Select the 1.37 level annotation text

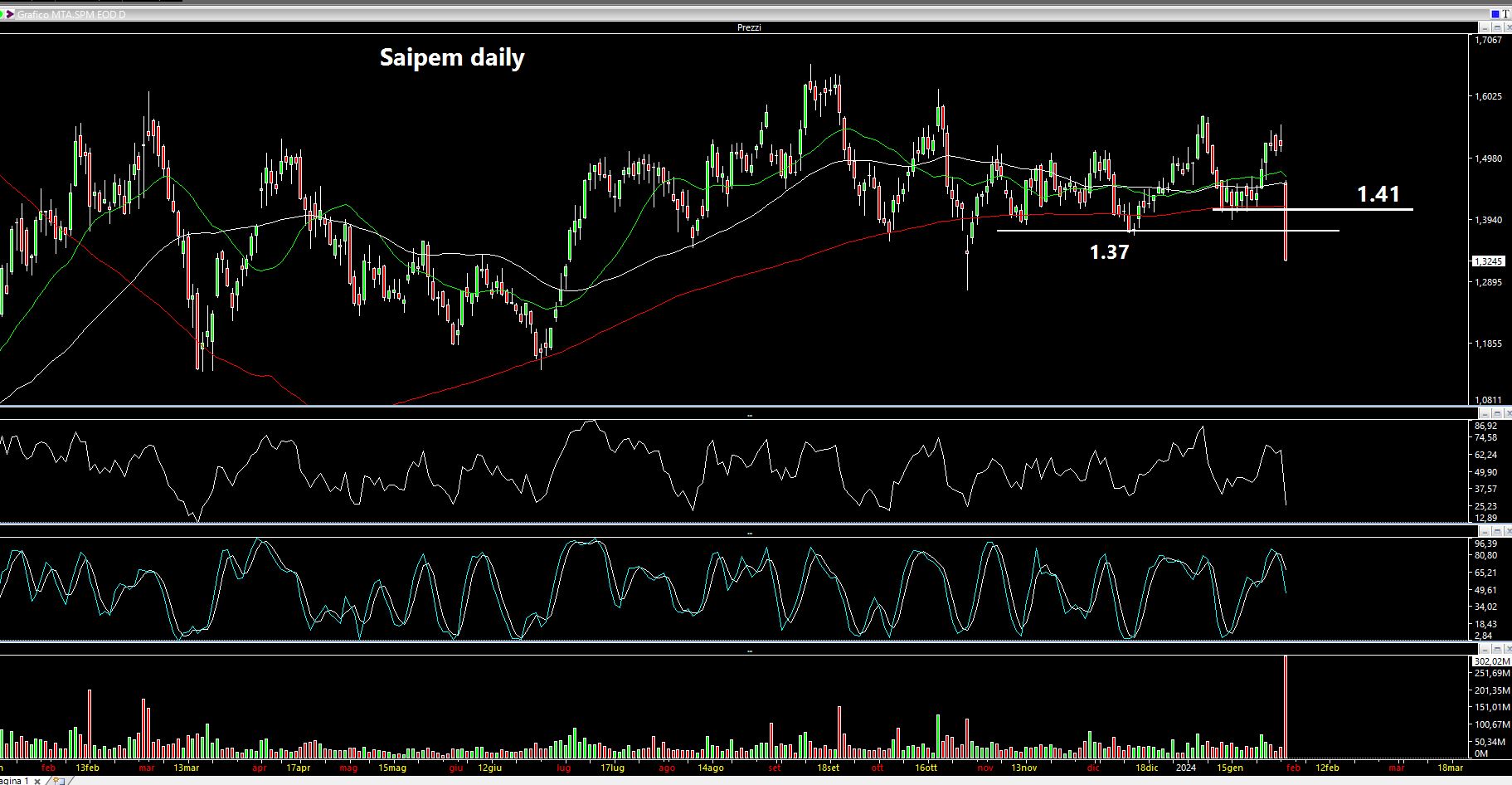pyautogui.click(x=1109, y=251)
